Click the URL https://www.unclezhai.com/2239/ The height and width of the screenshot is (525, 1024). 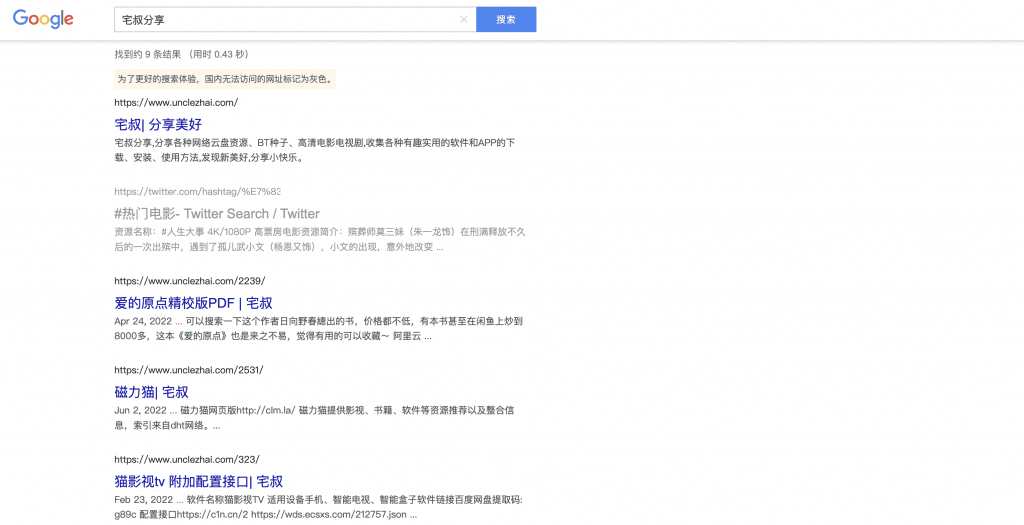(189, 281)
